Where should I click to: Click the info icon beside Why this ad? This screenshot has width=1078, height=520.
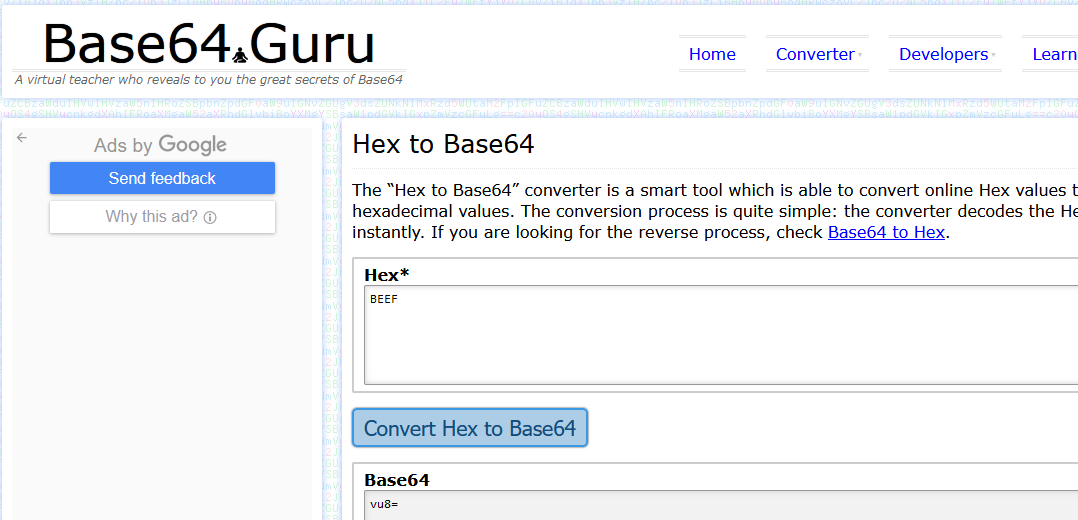pyautogui.click(x=210, y=217)
